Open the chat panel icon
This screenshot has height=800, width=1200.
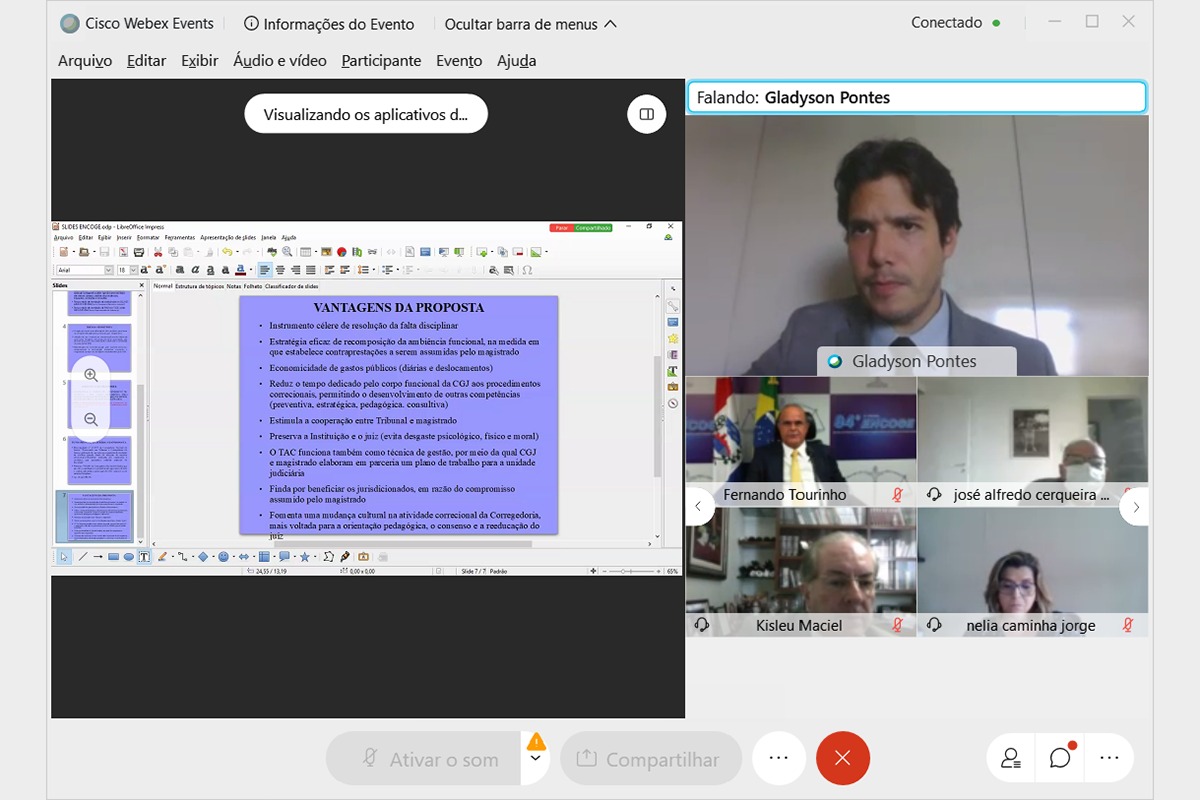1060,758
